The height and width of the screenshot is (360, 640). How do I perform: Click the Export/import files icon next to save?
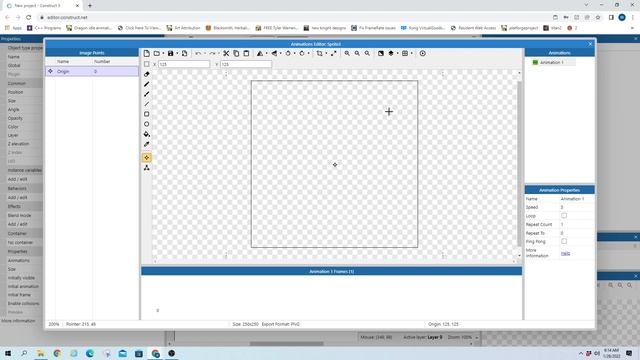(184, 53)
